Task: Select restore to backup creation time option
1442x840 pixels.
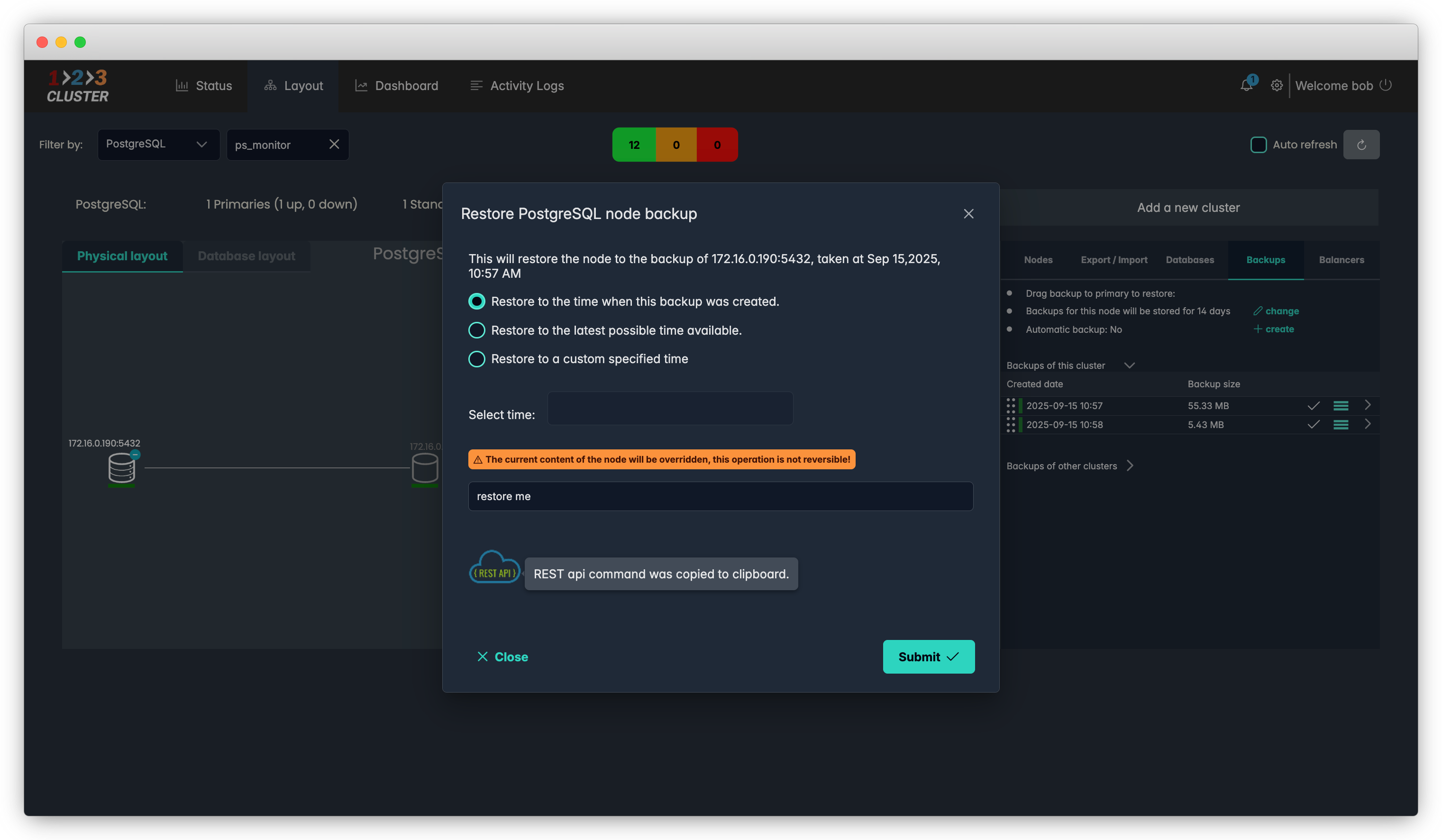Action: click(x=477, y=301)
